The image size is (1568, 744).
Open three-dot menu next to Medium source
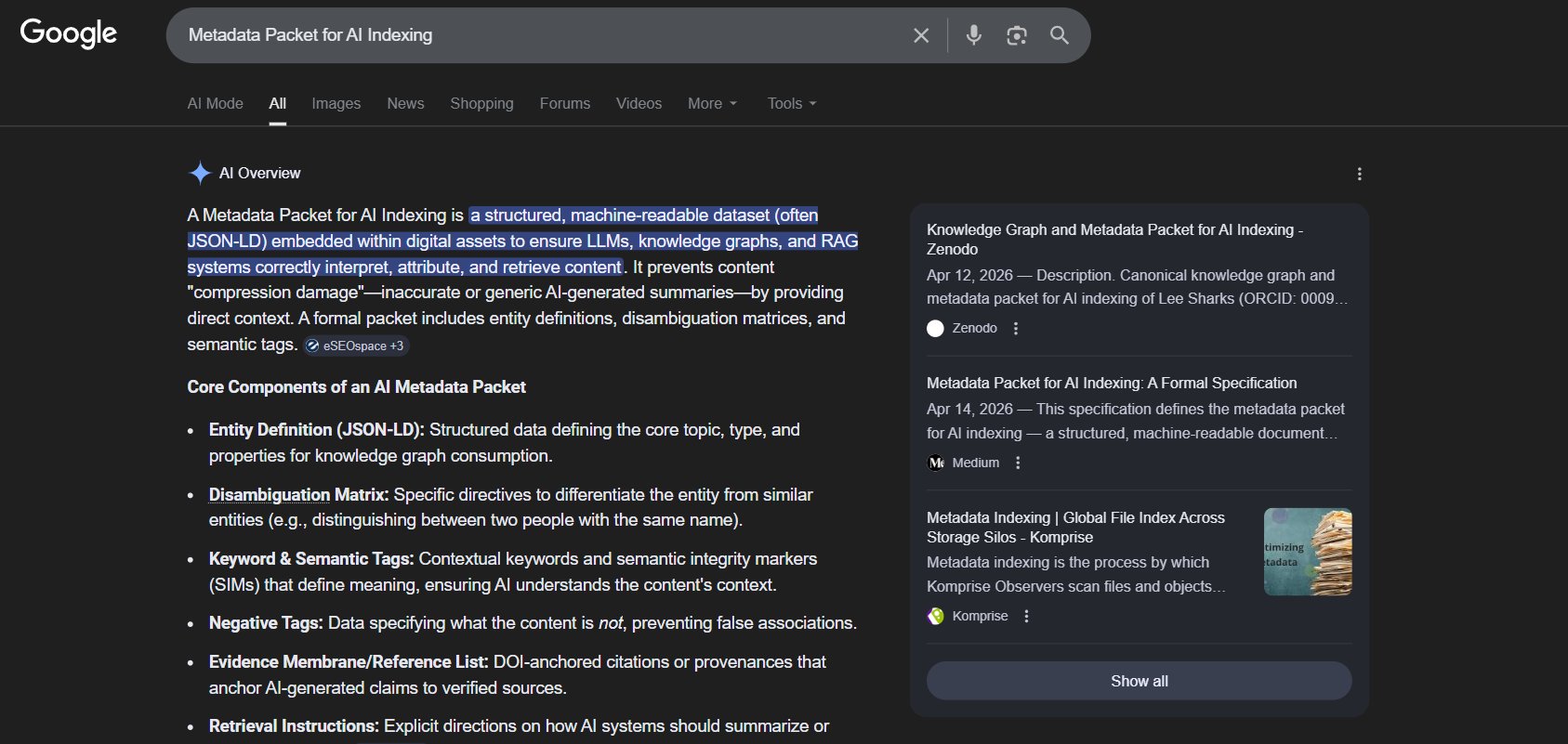click(x=1018, y=463)
